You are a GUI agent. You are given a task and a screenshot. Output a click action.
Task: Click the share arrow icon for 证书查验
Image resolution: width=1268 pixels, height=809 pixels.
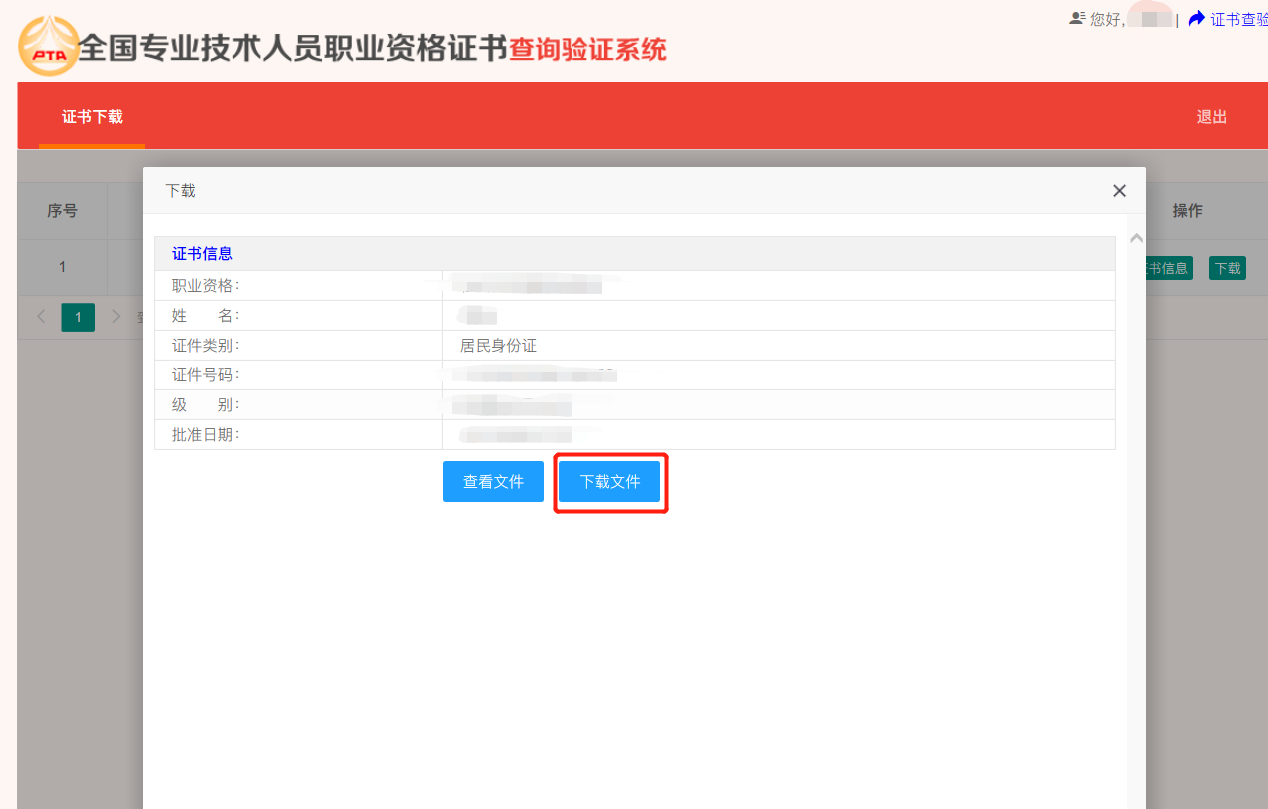point(1197,19)
